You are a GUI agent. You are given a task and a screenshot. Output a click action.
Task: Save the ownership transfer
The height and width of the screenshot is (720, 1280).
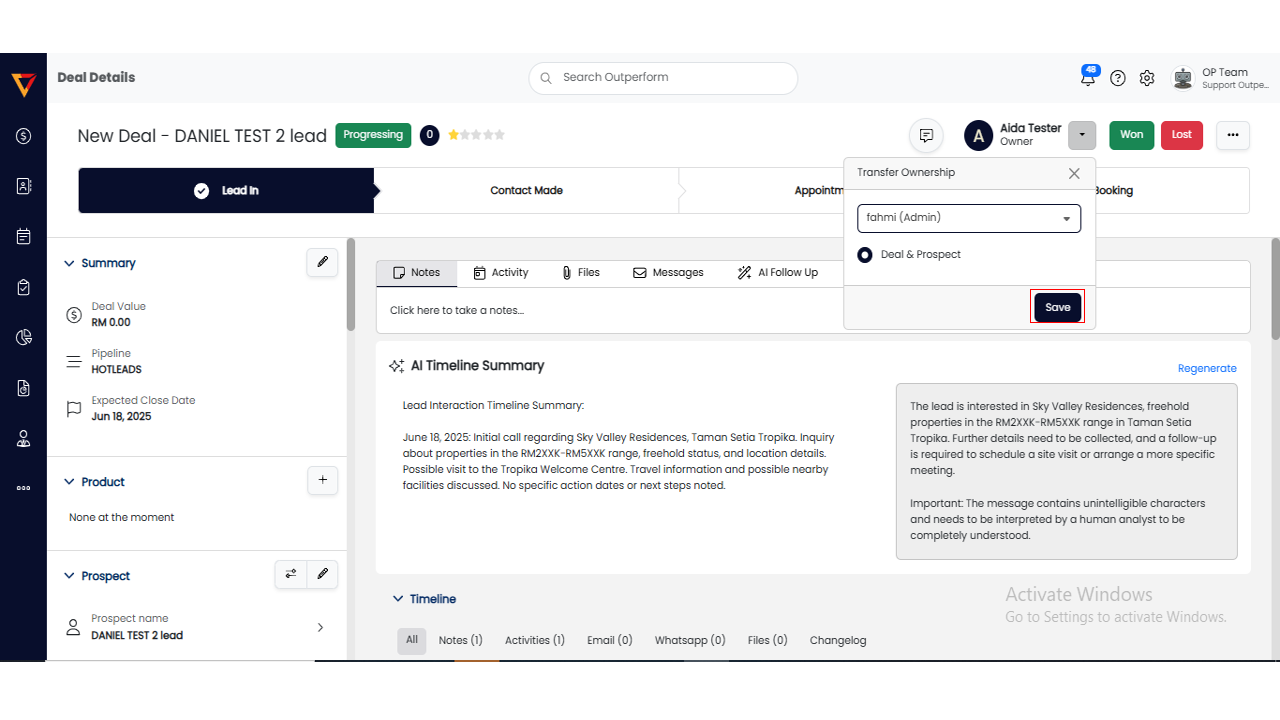point(1057,307)
